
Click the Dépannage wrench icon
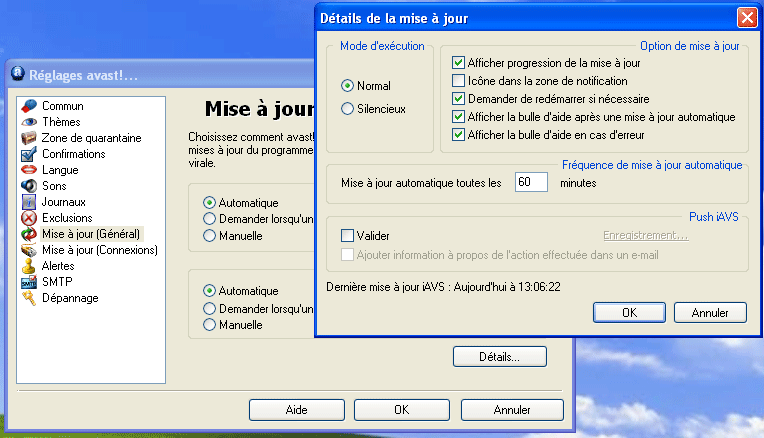[x=29, y=298]
